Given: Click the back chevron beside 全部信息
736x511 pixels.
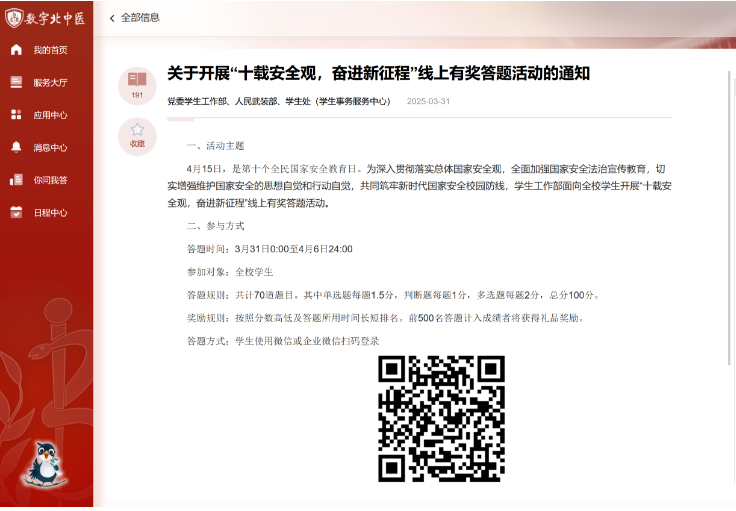Looking at the screenshot, I should point(112,18).
